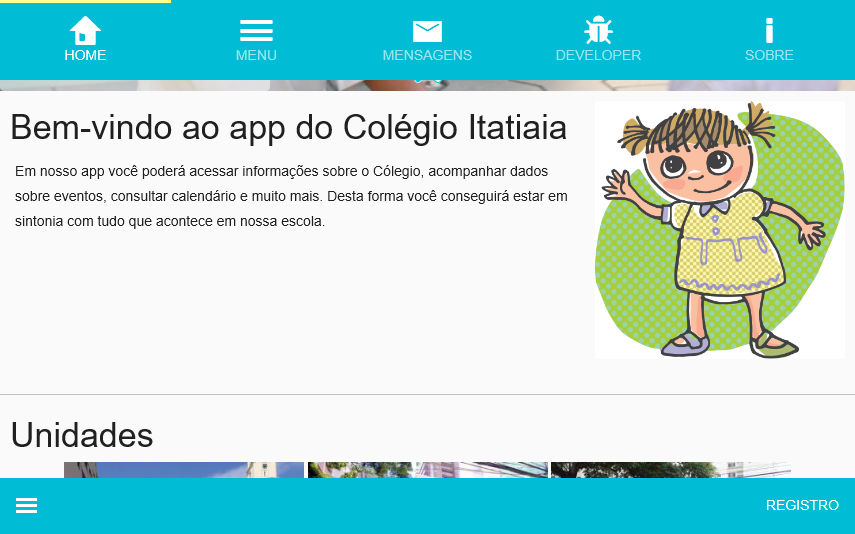
Task: Switch to the HOME tab label
Action: coord(85,55)
